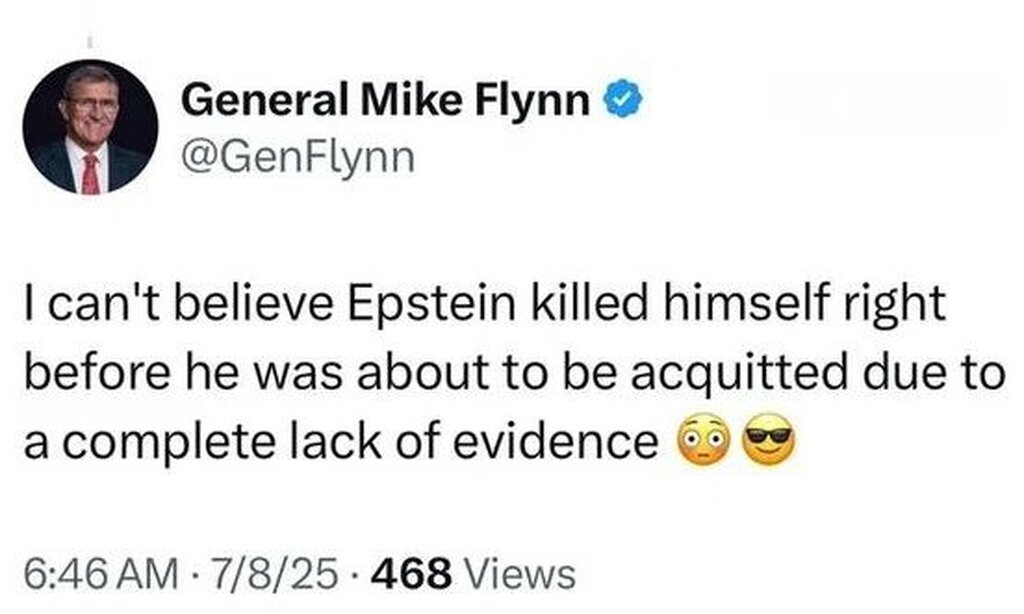Open the @GenFlynn handle link
The image size is (1024, 614).
pyautogui.click(x=298, y=157)
